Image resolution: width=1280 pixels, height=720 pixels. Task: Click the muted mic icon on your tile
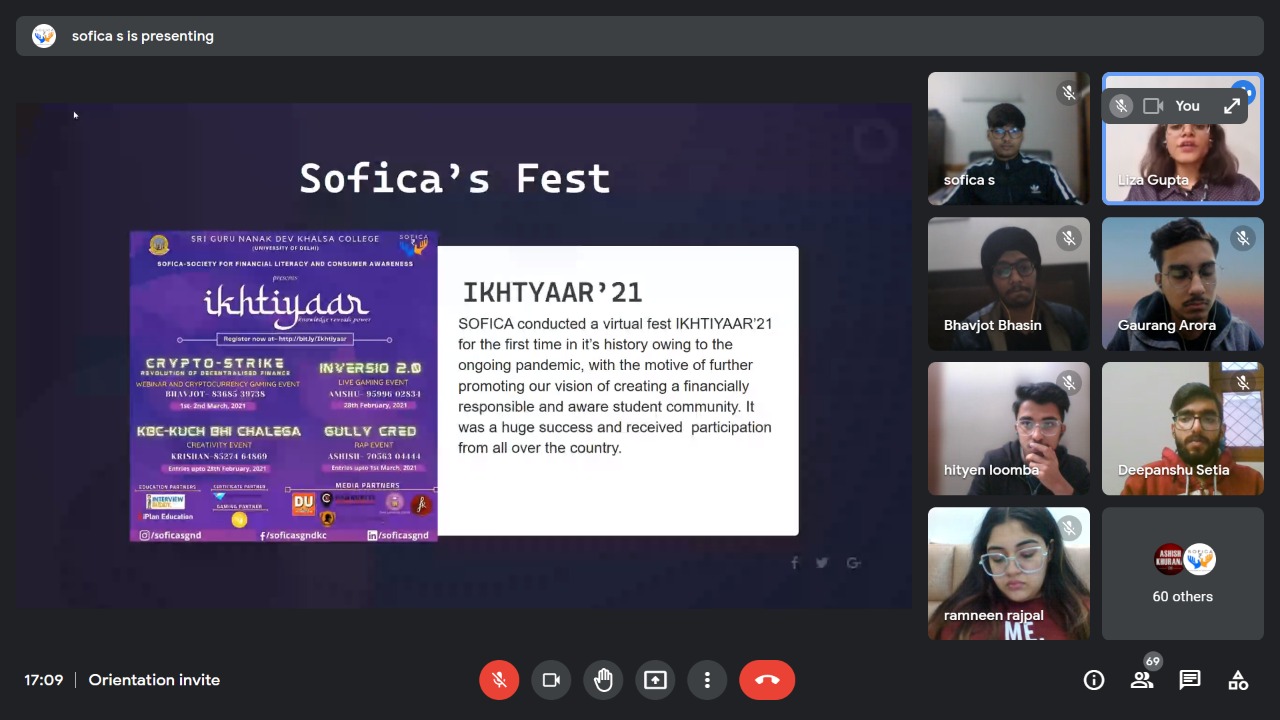pyautogui.click(x=1121, y=106)
